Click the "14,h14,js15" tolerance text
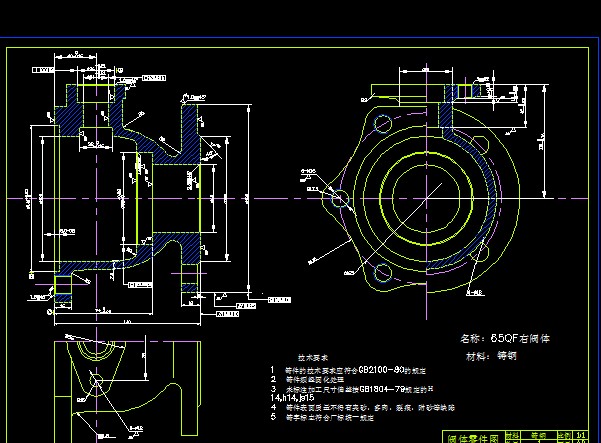Viewport: 601px width, 443px height. (x=292, y=398)
